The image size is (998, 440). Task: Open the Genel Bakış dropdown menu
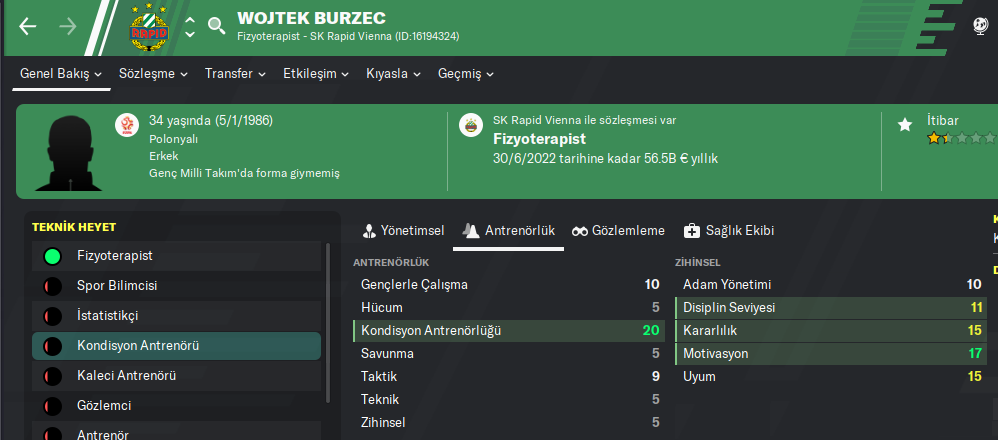tap(61, 74)
